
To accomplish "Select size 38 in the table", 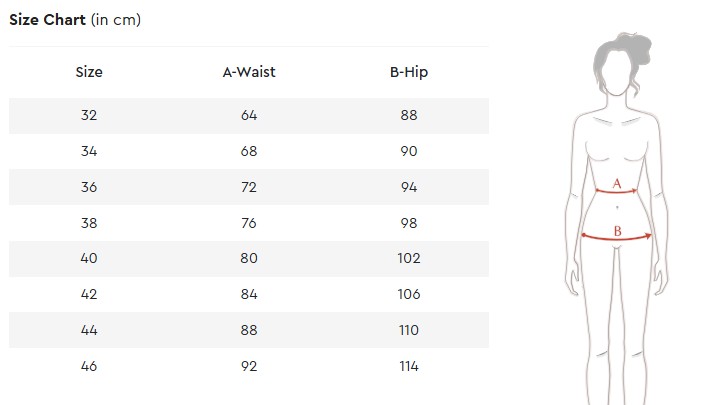I will 89,223.
